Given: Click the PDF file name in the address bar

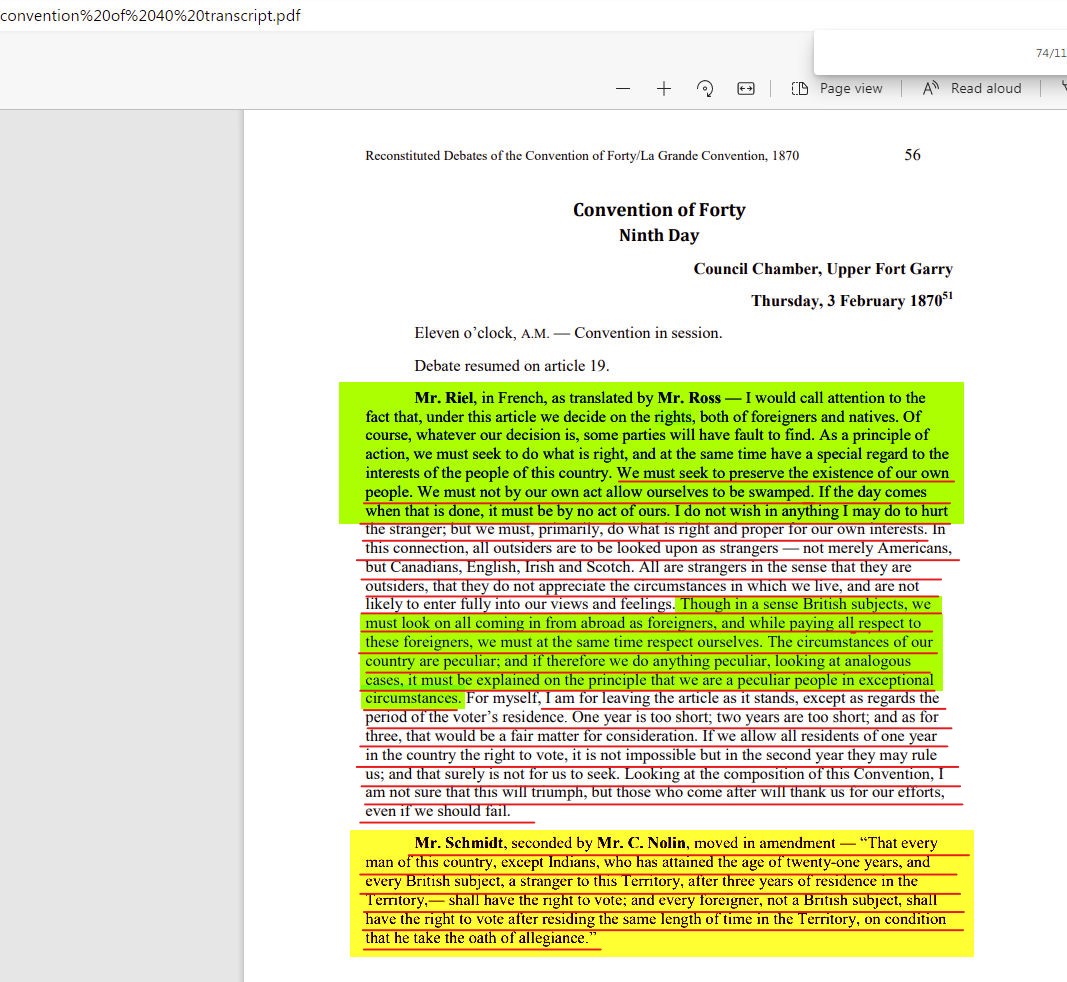Looking at the screenshot, I should pyautogui.click(x=150, y=16).
